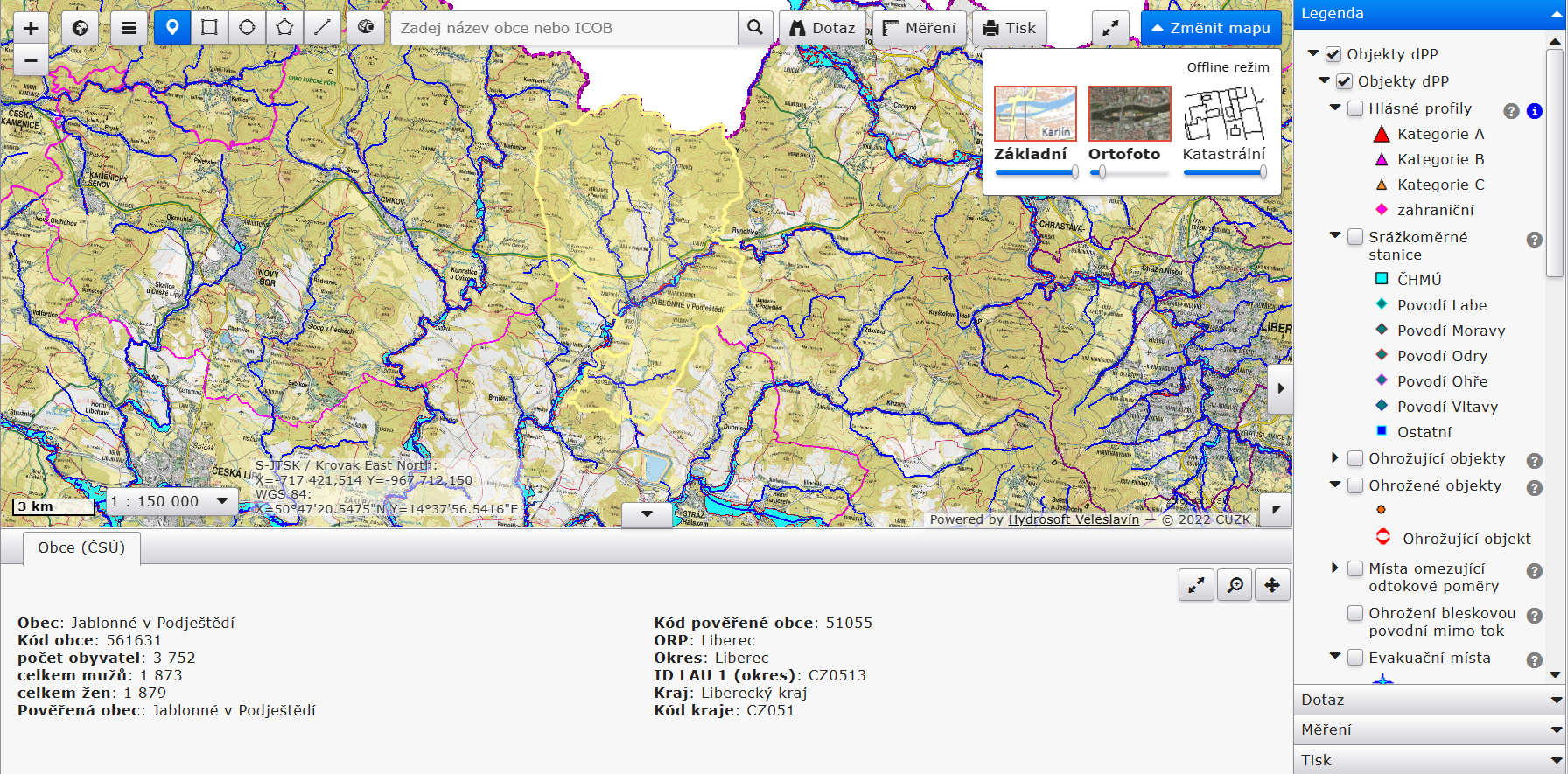The image size is (1568, 774).
Task: Open help for Ohrožené objekty
Action: pyautogui.click(x=1534, y=488)
